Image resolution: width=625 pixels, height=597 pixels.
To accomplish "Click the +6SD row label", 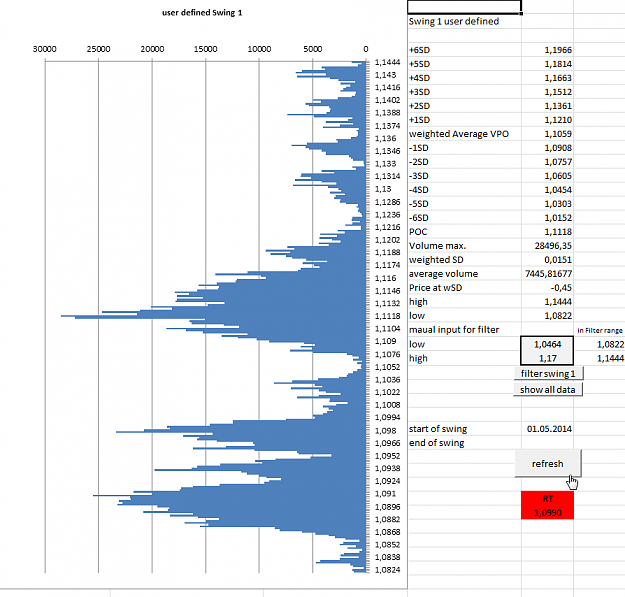I will [x=419, y=50].
